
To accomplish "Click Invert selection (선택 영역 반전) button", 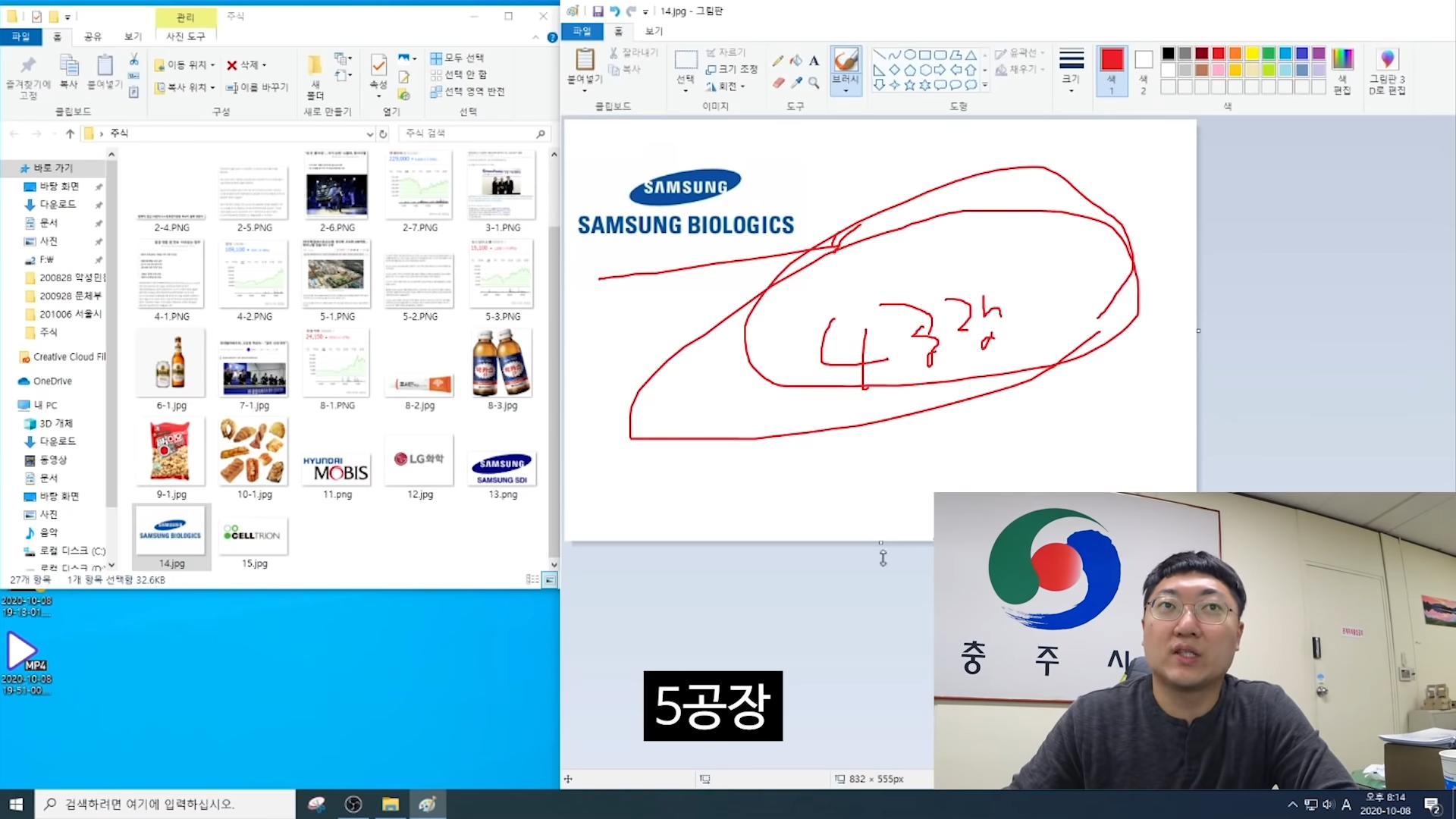I will tap(467, 92).
